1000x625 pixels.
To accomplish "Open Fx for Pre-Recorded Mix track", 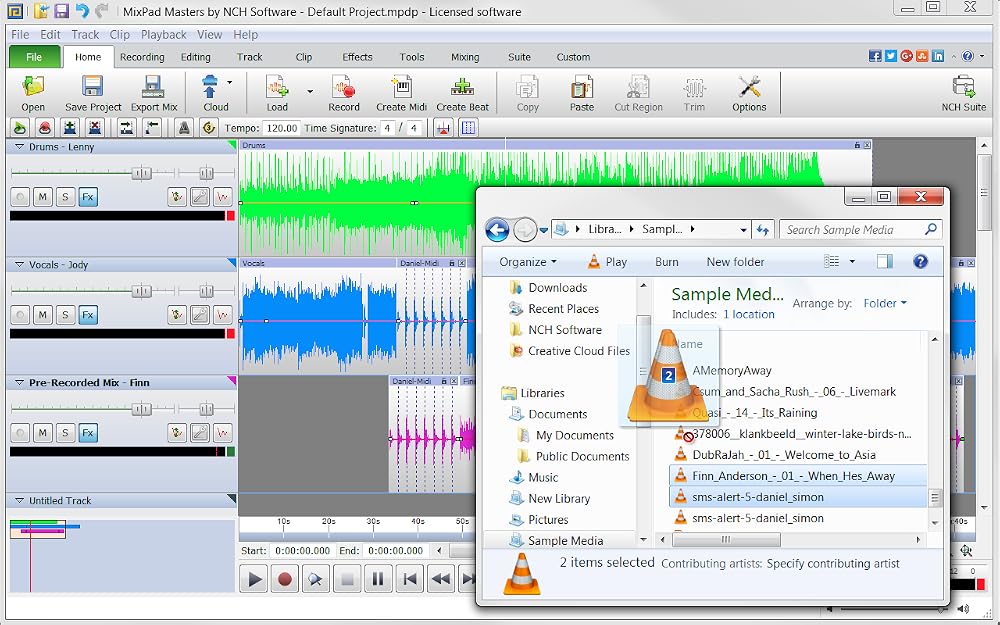I will [x=88, y=432].
